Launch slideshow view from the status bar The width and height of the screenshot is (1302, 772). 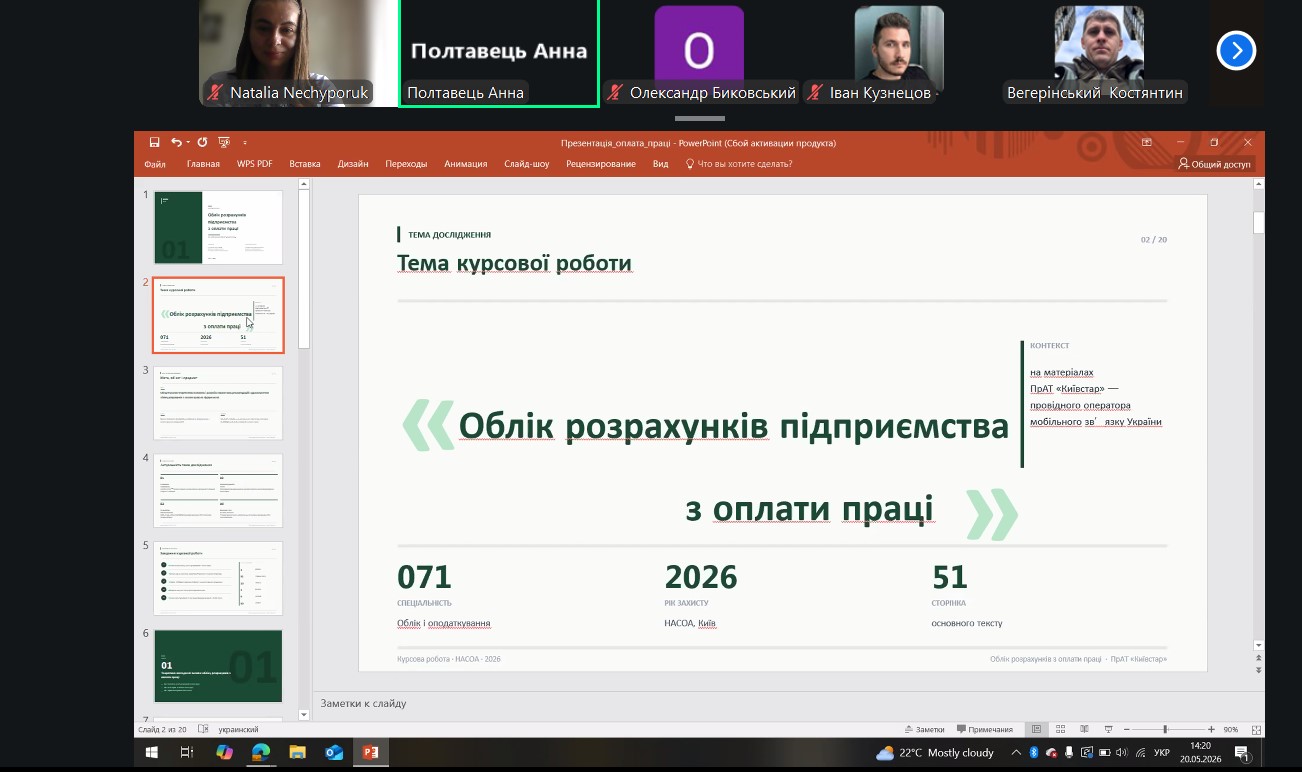[1109, 729]
